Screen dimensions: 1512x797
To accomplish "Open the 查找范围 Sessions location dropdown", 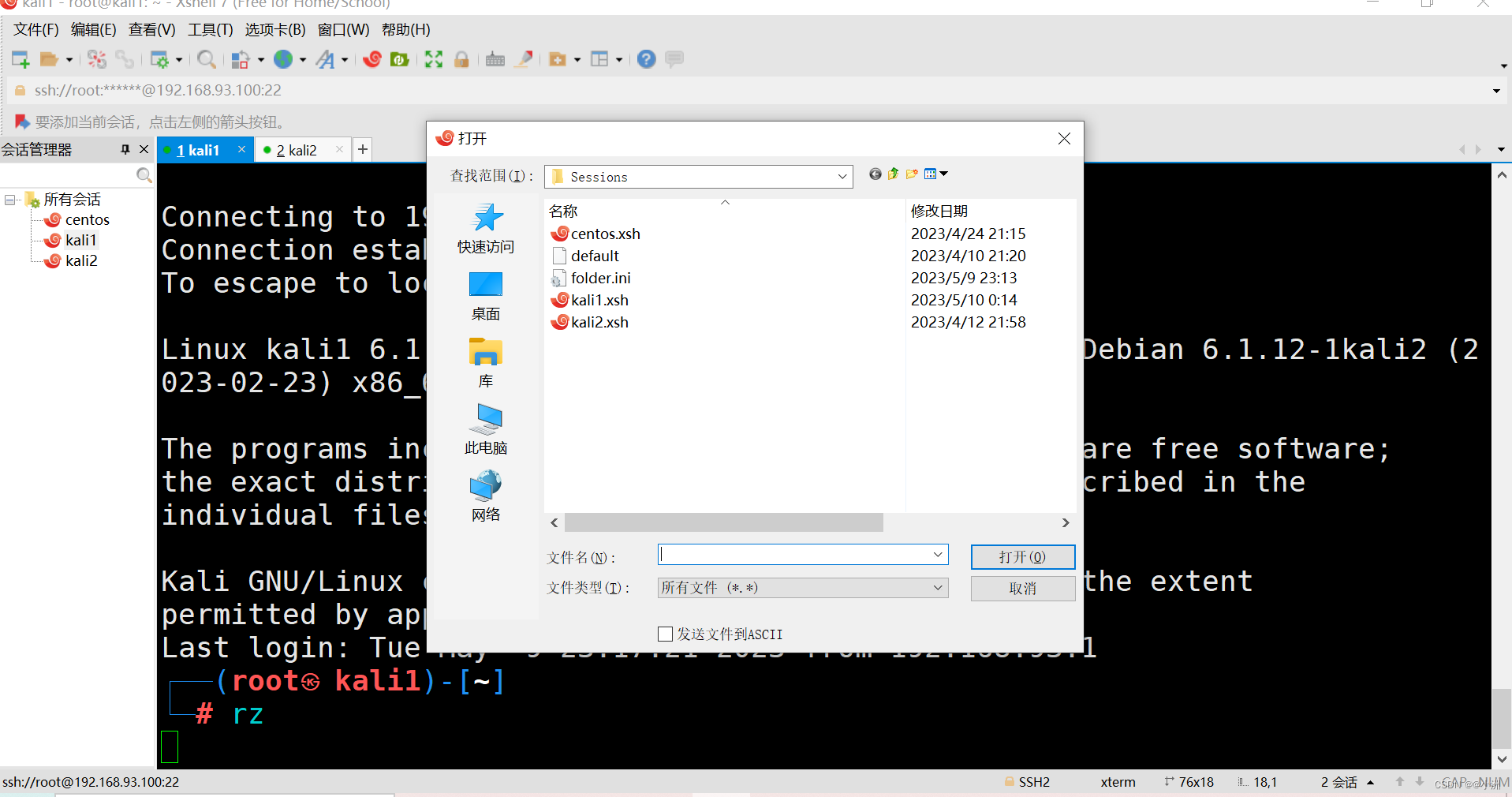I will pos(842,176).
